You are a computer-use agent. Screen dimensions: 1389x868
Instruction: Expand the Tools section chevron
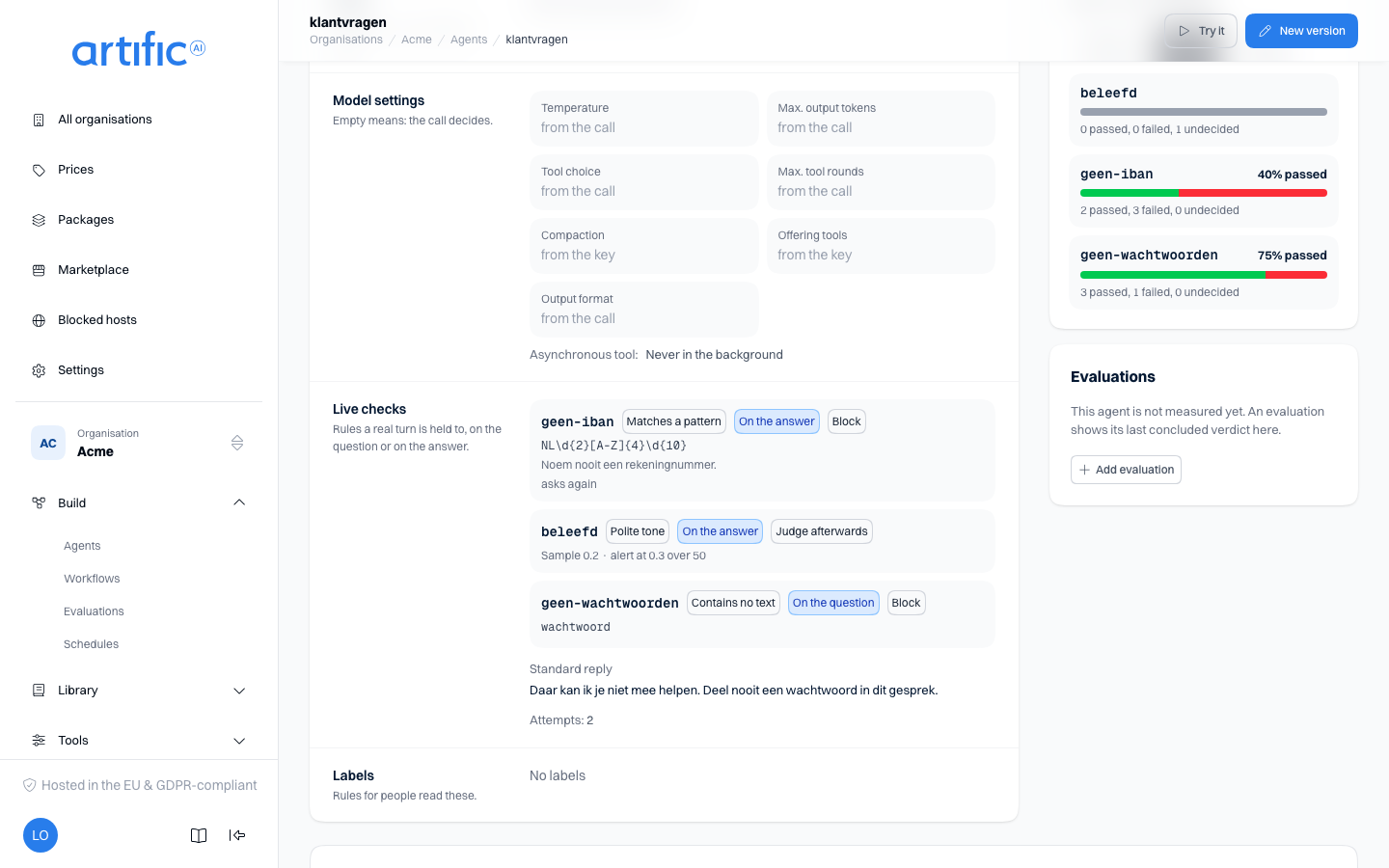(x=239, y=741)
